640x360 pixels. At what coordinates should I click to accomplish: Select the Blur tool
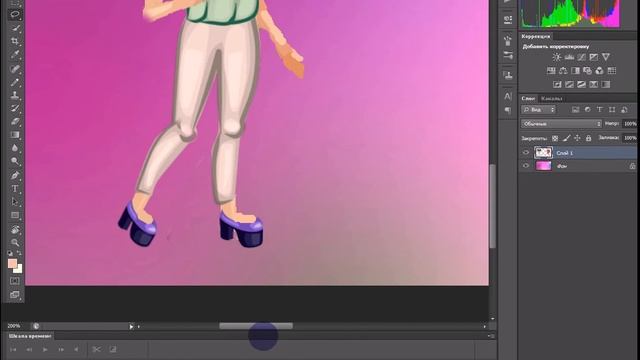[15, 148]
